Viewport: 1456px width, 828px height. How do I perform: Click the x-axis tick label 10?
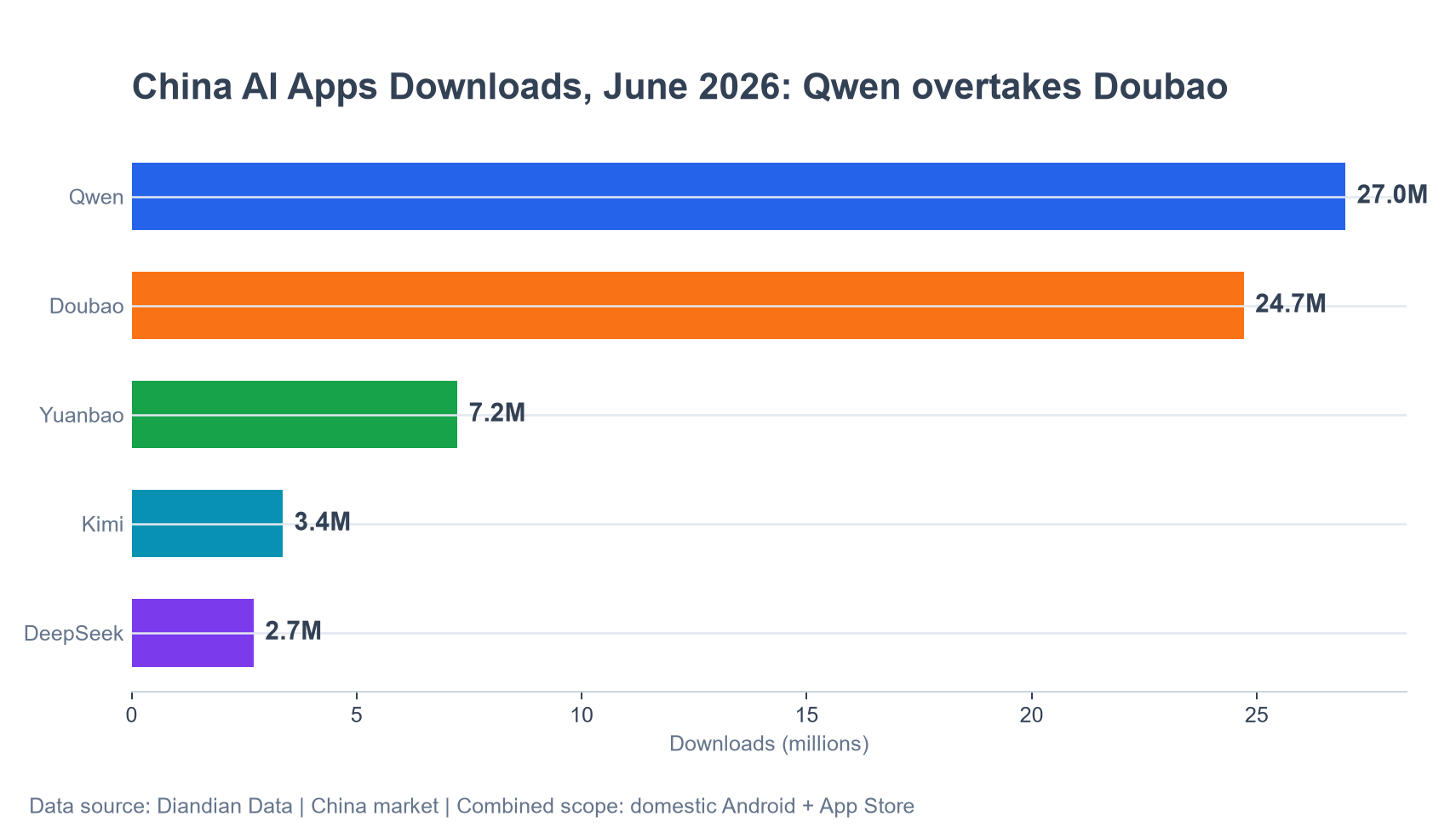(582, 716)
